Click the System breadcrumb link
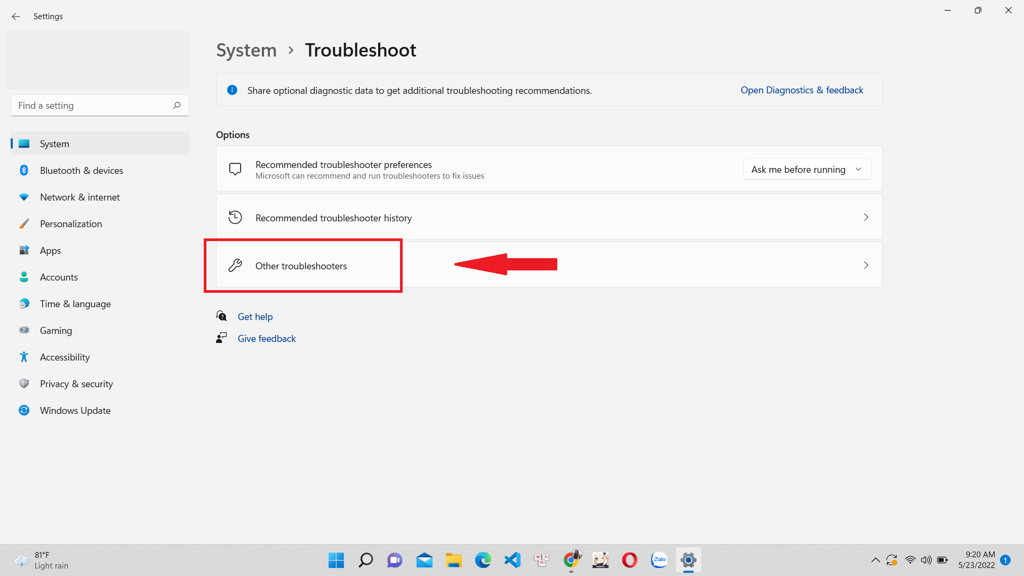Viewport: 1024px width, 576px height. [246, 50]
